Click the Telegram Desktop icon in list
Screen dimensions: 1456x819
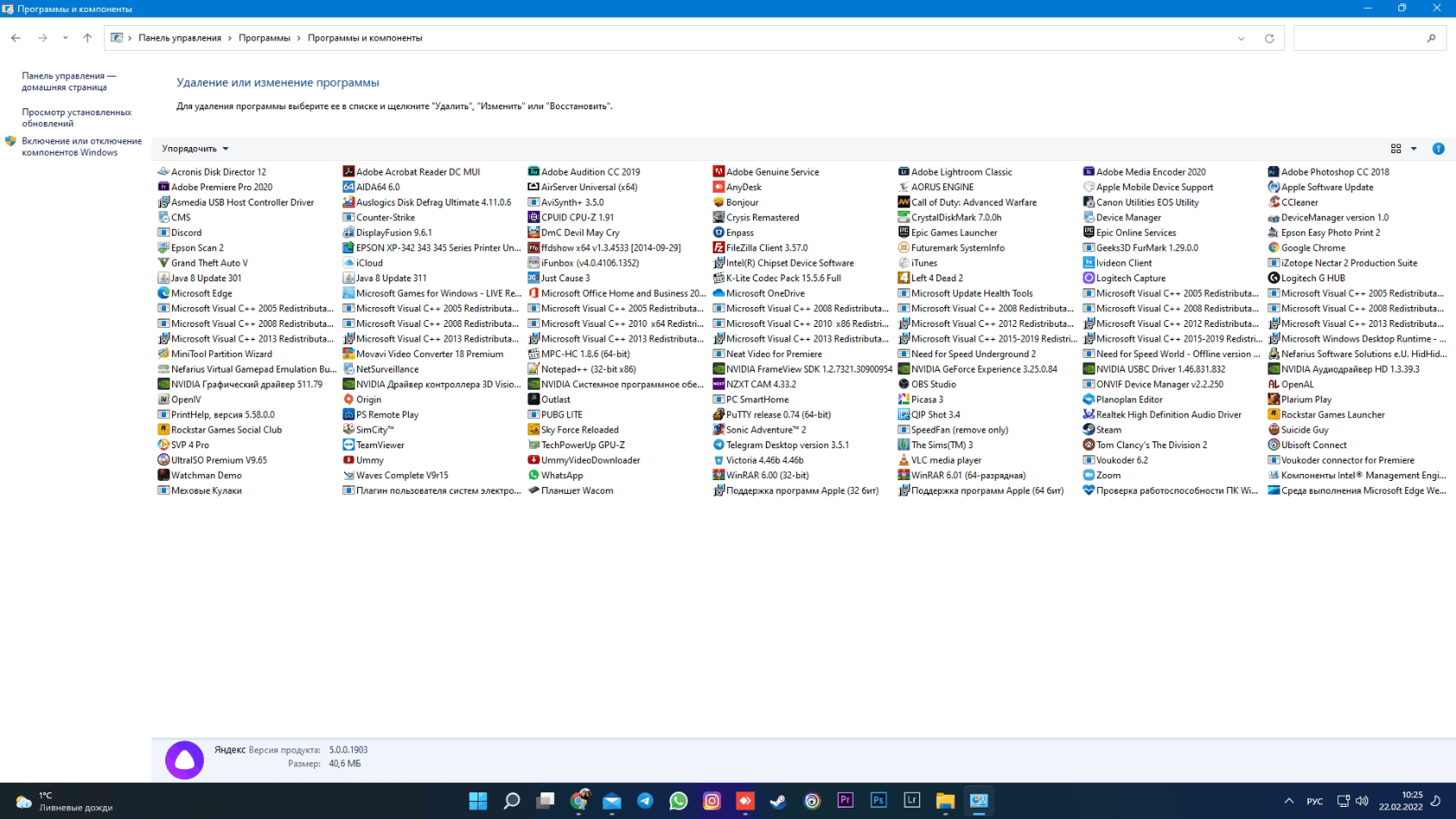719,445
